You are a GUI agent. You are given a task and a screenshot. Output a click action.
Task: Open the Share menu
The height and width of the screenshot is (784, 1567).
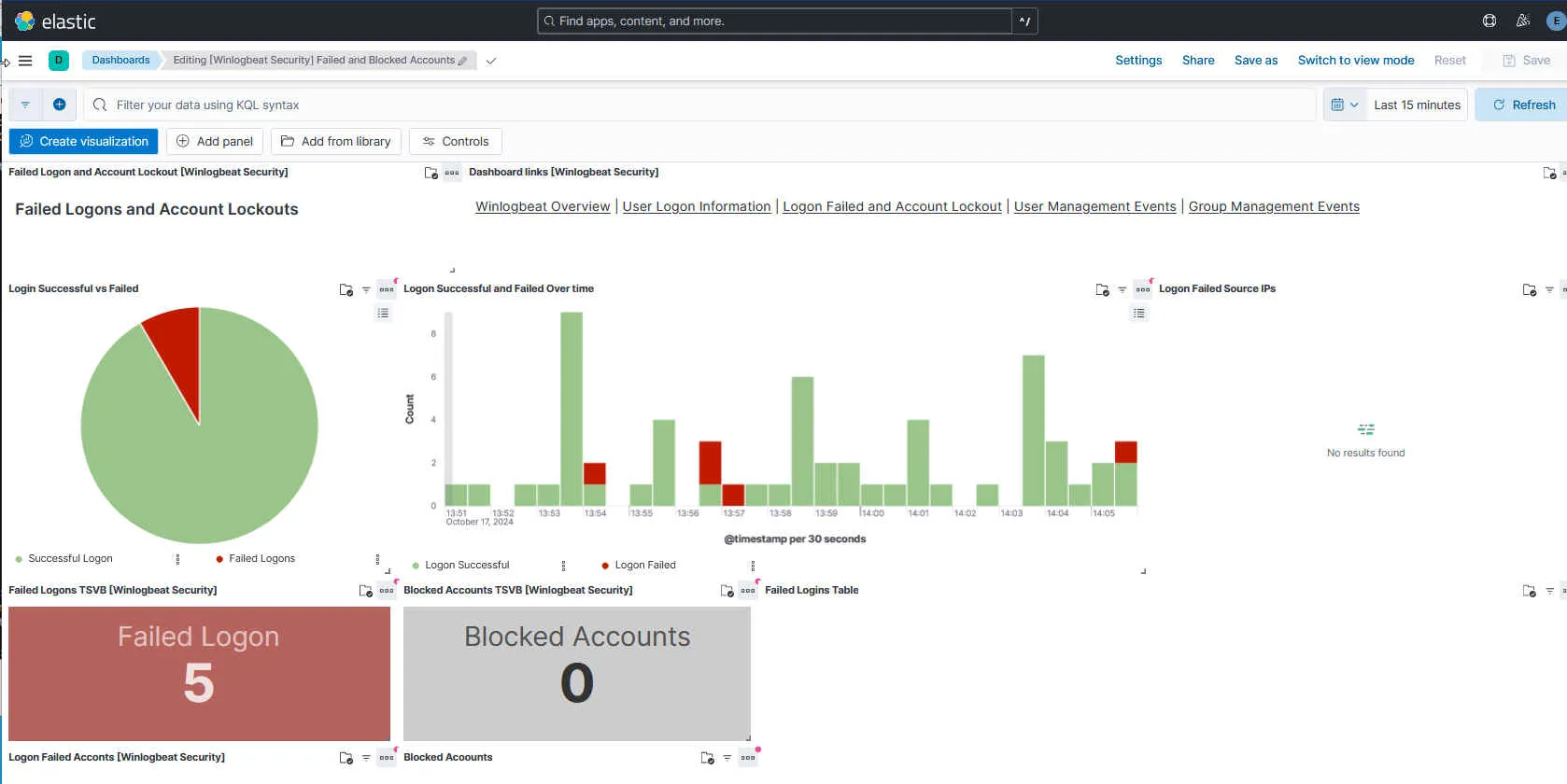(x=1198, y=60)
